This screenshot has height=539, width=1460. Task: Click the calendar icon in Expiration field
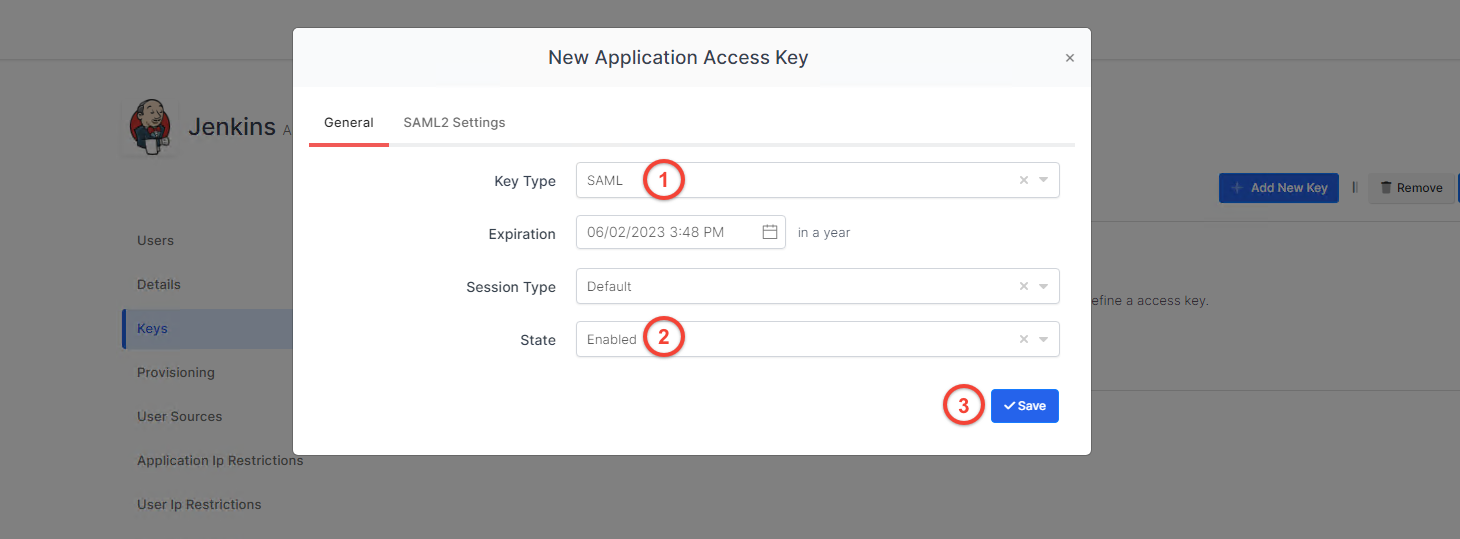click(770, 232)
